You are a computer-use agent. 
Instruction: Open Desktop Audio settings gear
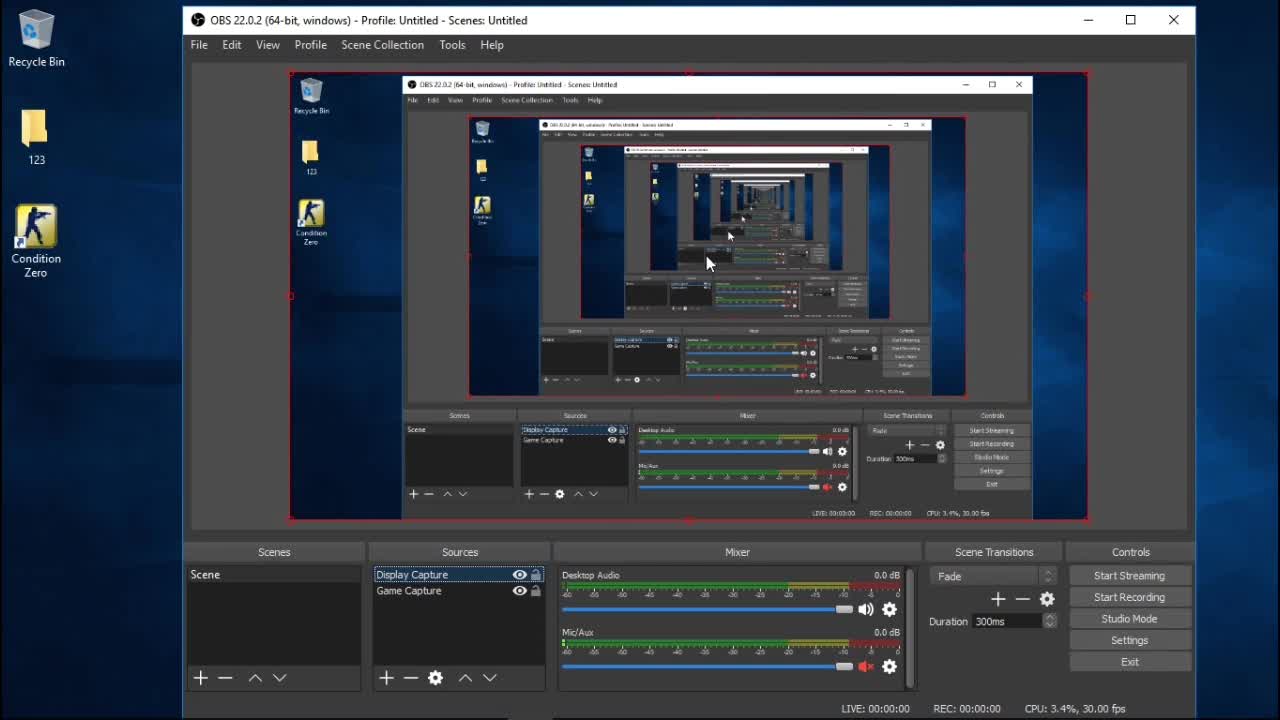(889, 609)
